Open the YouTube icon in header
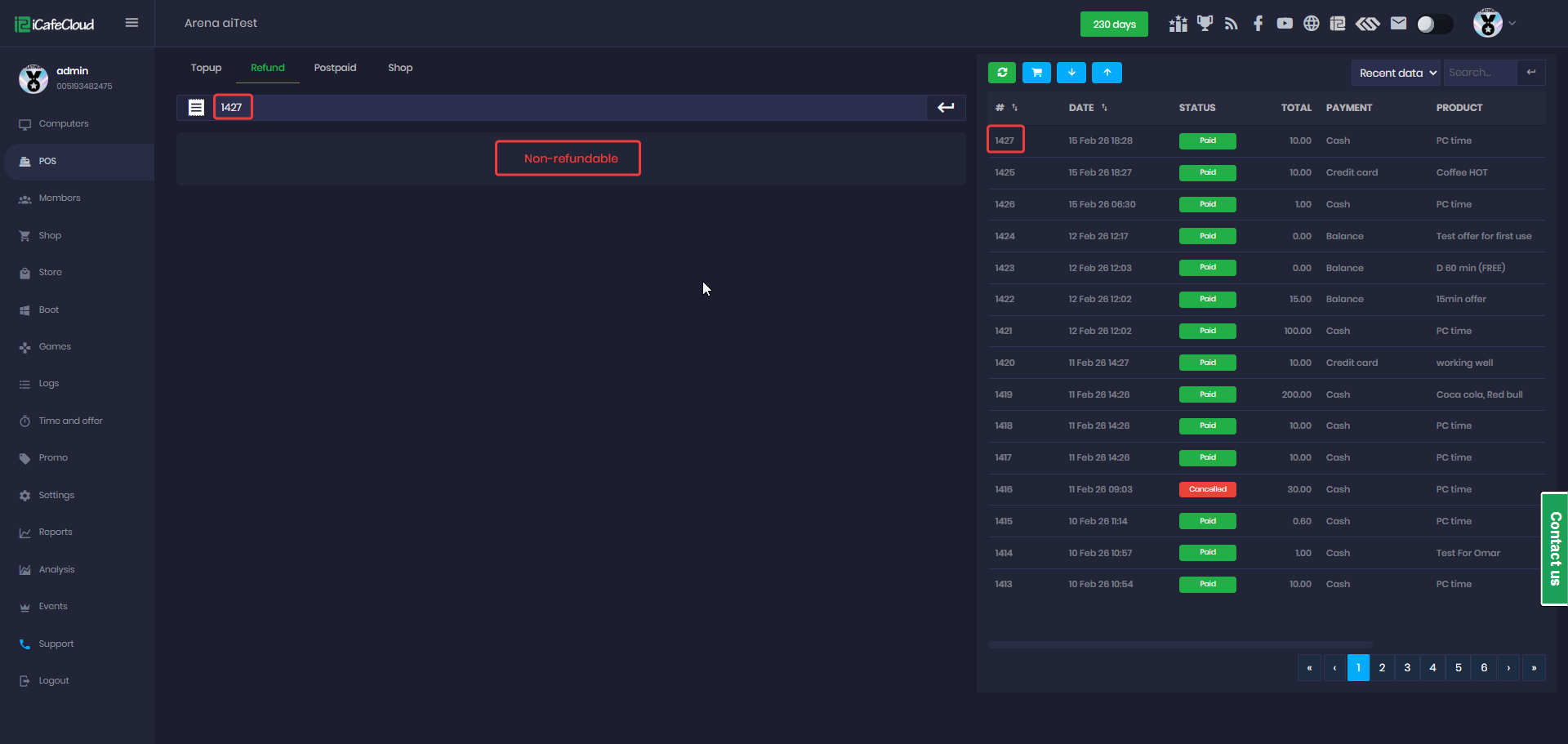 [1285, 24]
